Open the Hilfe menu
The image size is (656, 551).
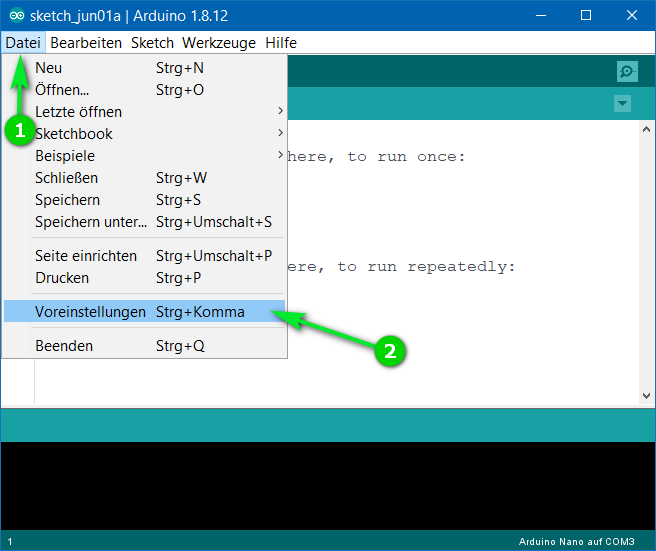coord(281,43)
